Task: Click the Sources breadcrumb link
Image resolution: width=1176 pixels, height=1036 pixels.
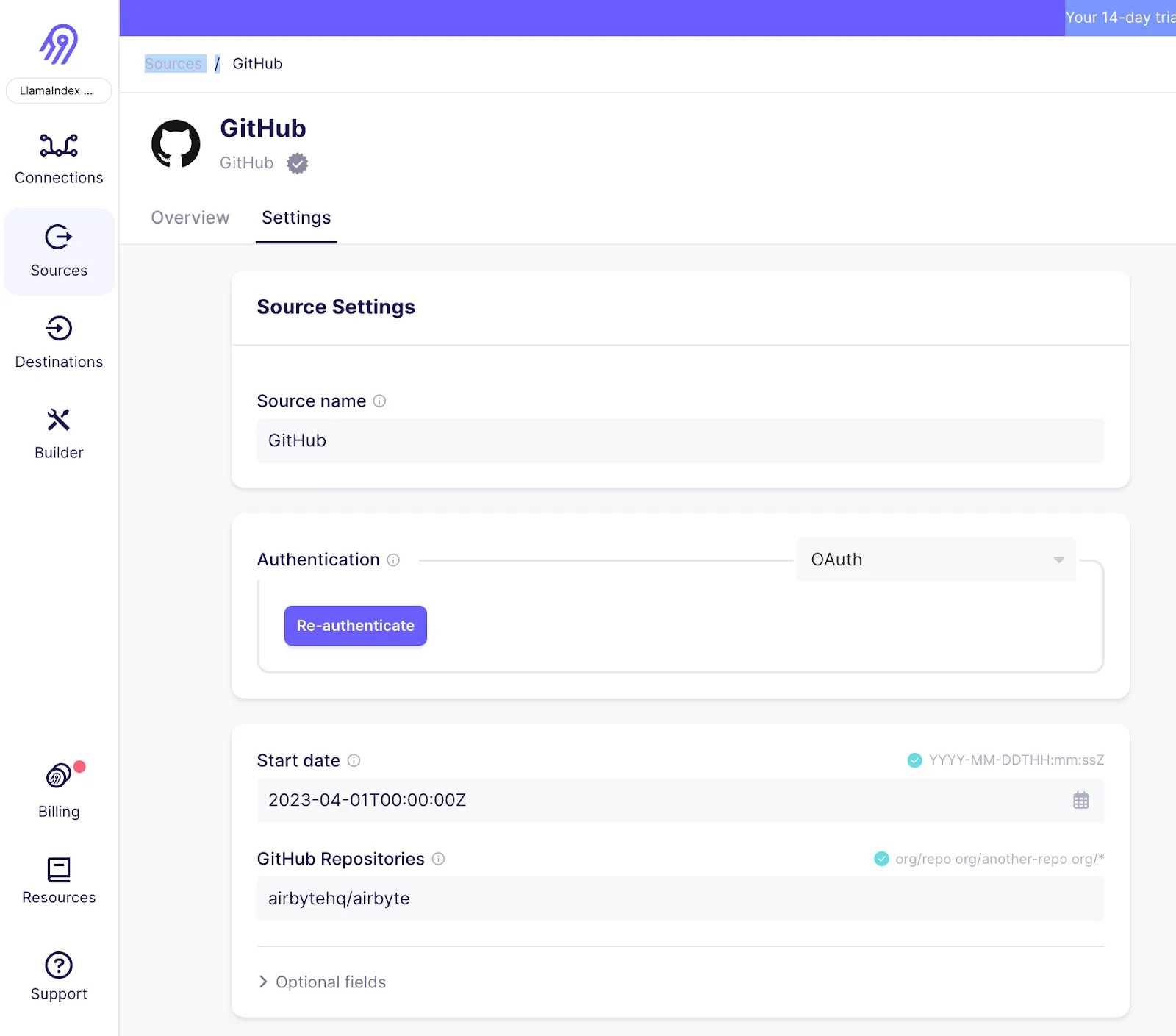Action: (x=173, y=64)
